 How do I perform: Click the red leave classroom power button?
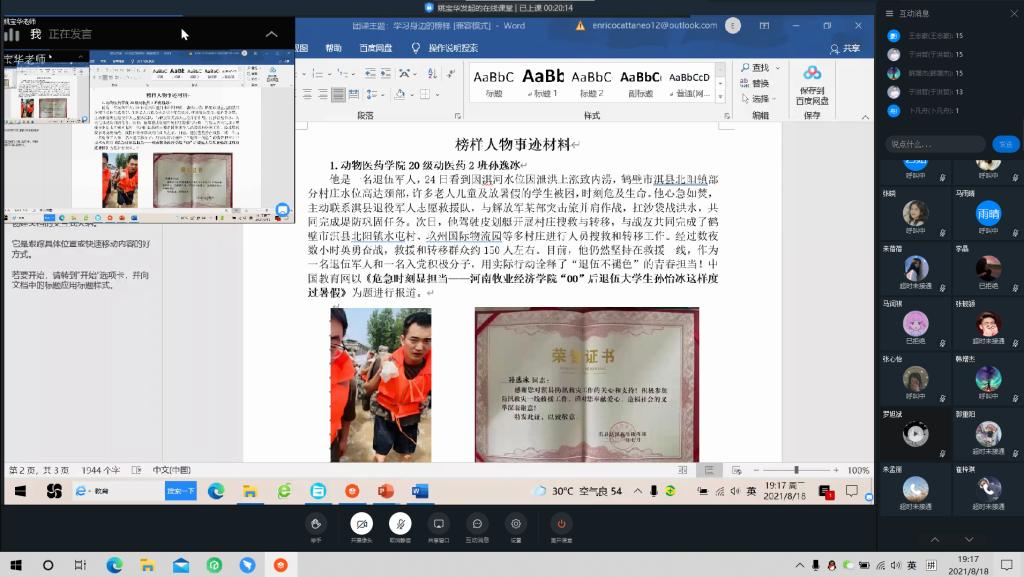coord(561,523)
